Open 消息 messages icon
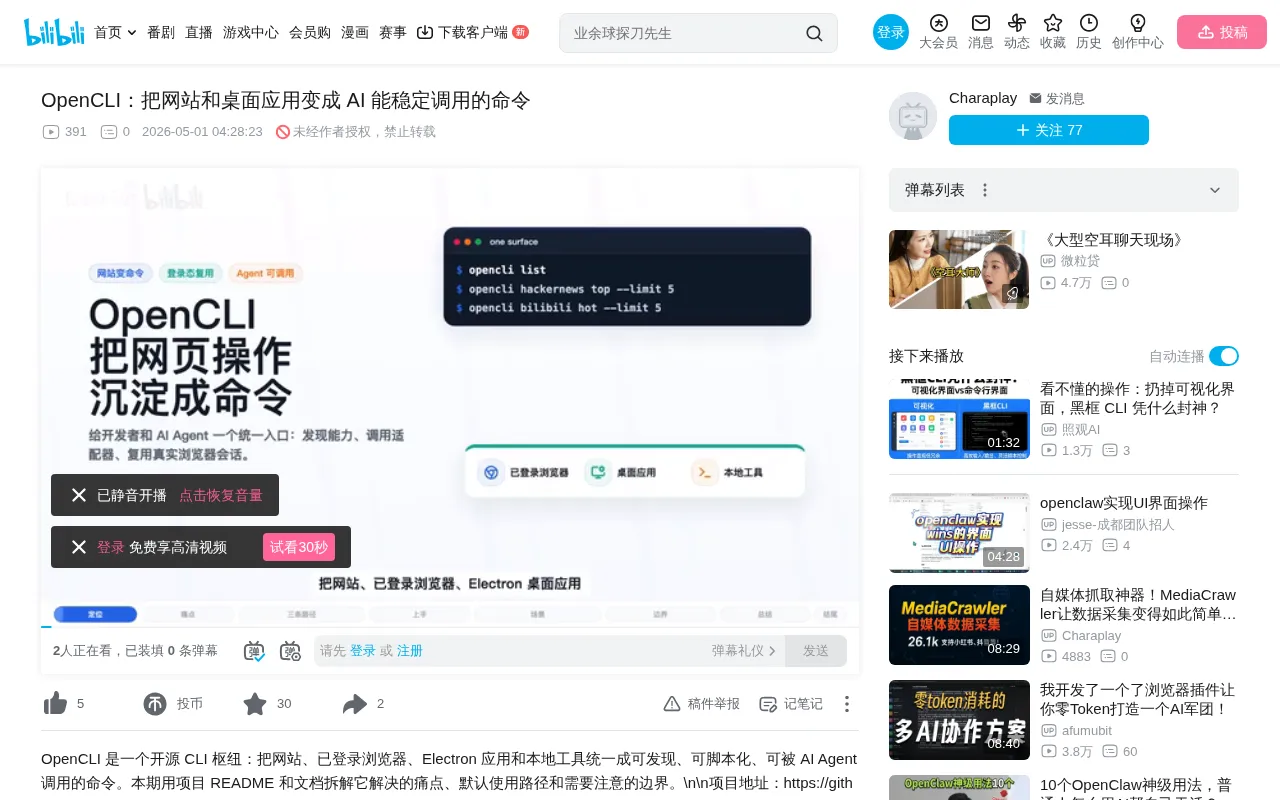 click(x=981, y=23)
